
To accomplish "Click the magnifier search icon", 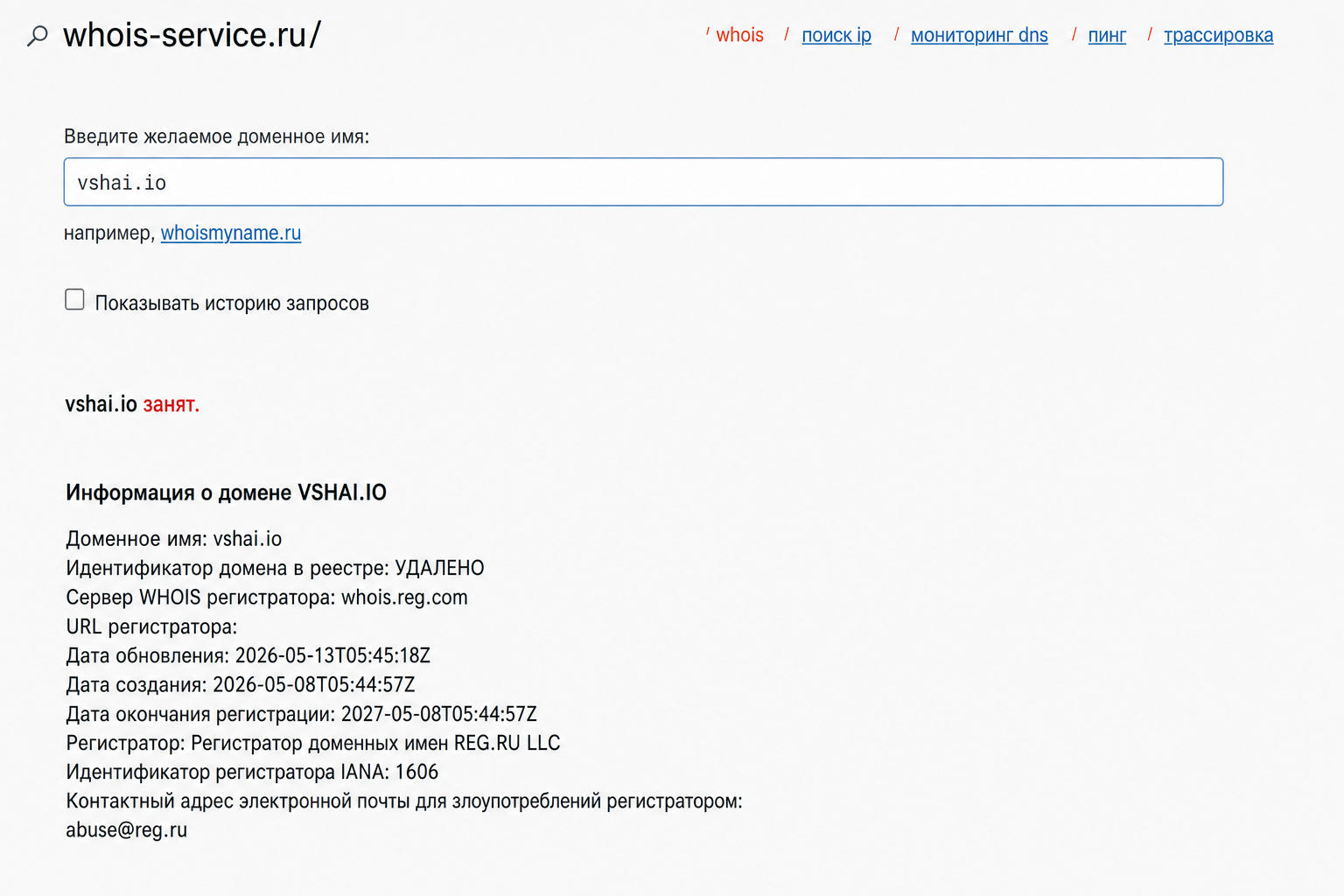I will click(38, 36).
